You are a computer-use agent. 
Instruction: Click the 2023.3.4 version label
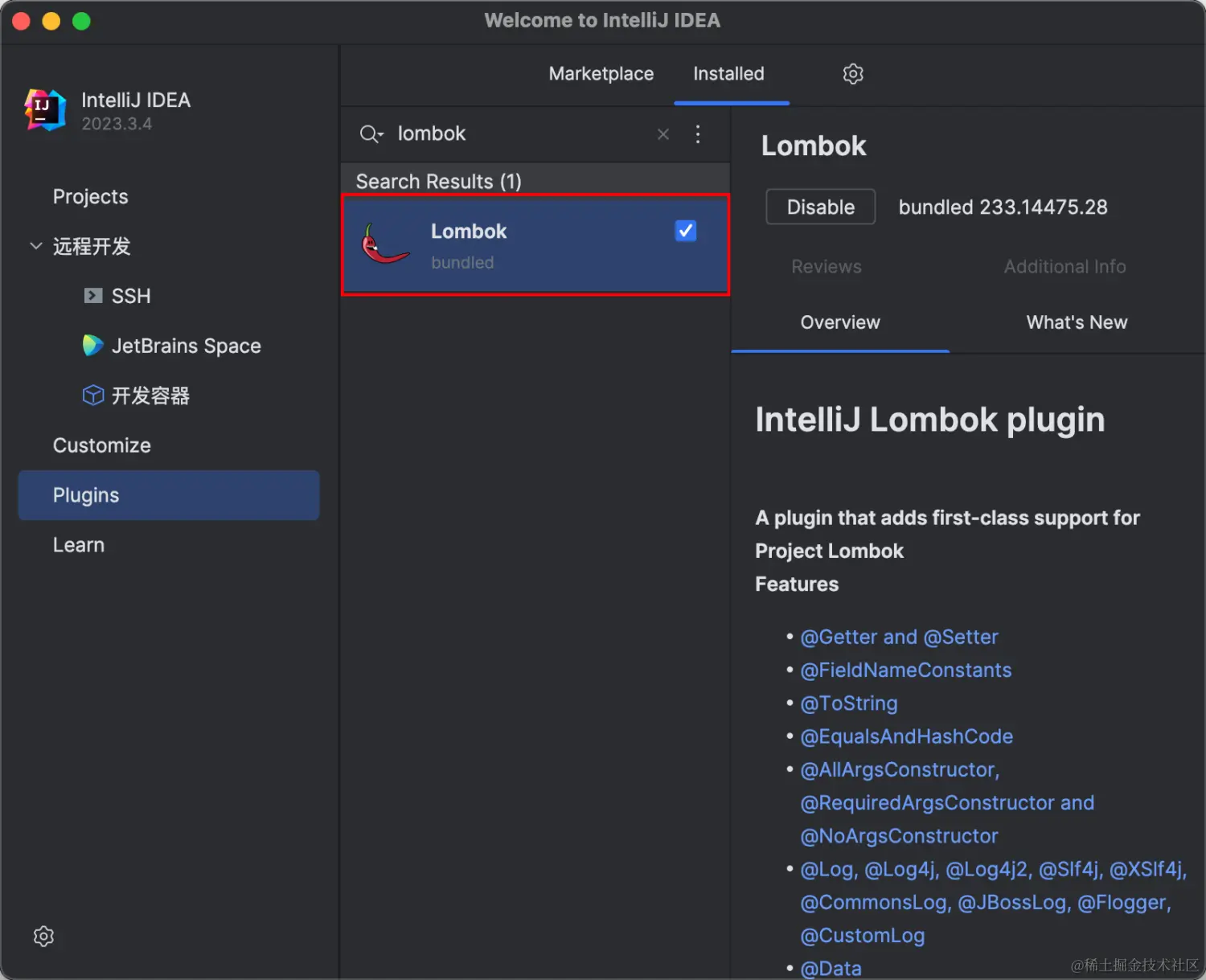(x=117, y=124)
